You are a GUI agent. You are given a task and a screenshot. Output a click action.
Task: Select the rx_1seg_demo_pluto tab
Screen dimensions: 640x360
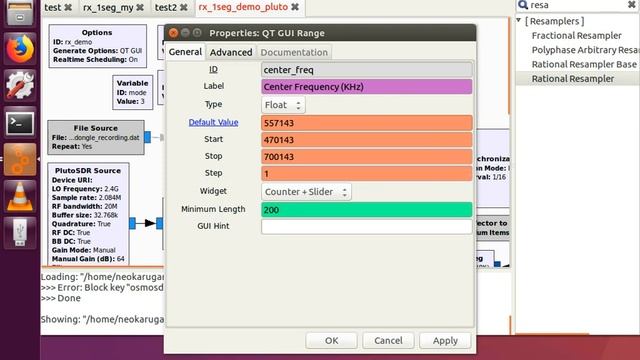pos(243,7)
